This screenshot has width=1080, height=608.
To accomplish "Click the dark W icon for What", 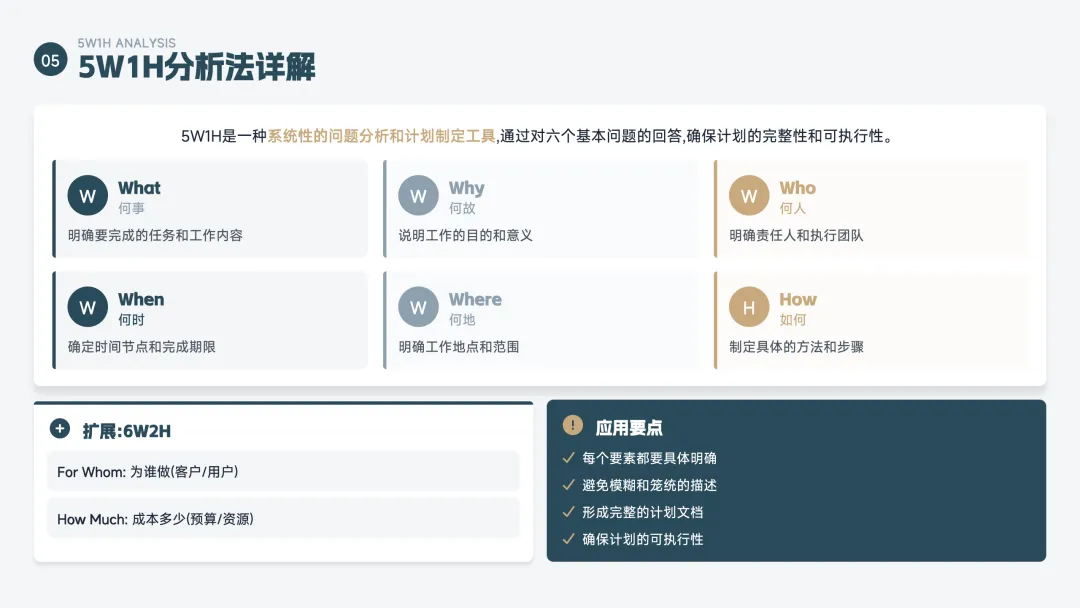I will tap(87, 196).
